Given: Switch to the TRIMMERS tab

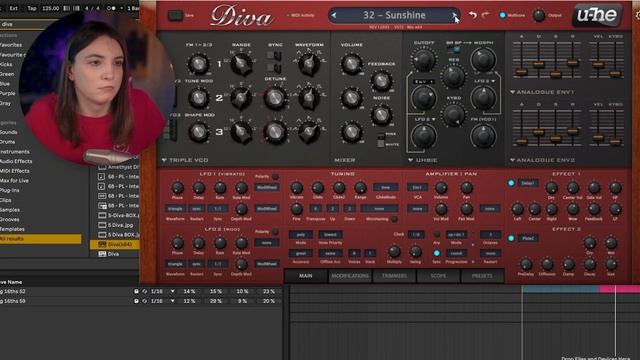Looking at the screenshot, I should [x=394, y=276].
